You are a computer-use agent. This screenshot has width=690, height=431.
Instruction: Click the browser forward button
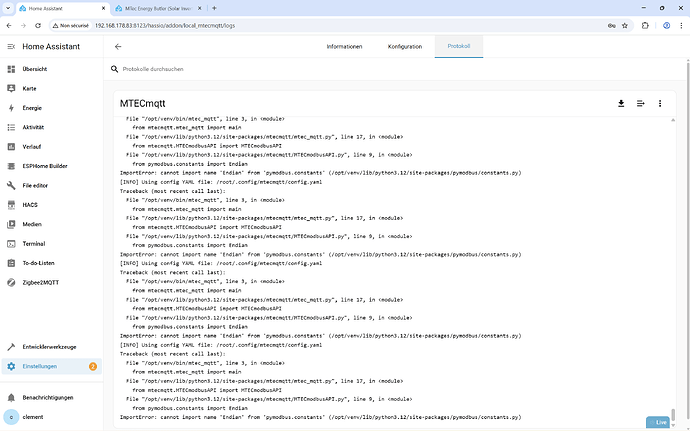(23, 26)
